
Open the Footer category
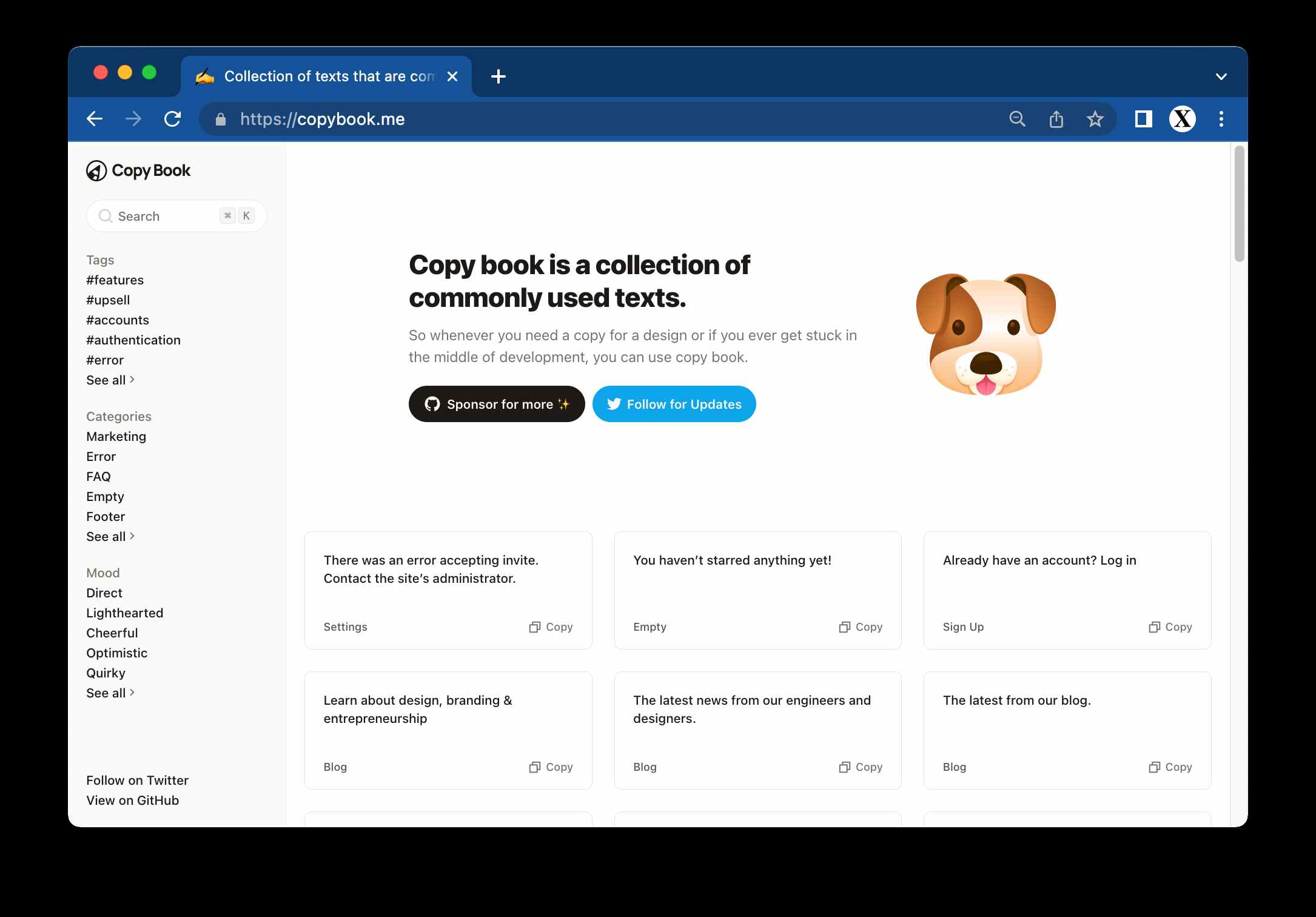(x=106, y=517)
